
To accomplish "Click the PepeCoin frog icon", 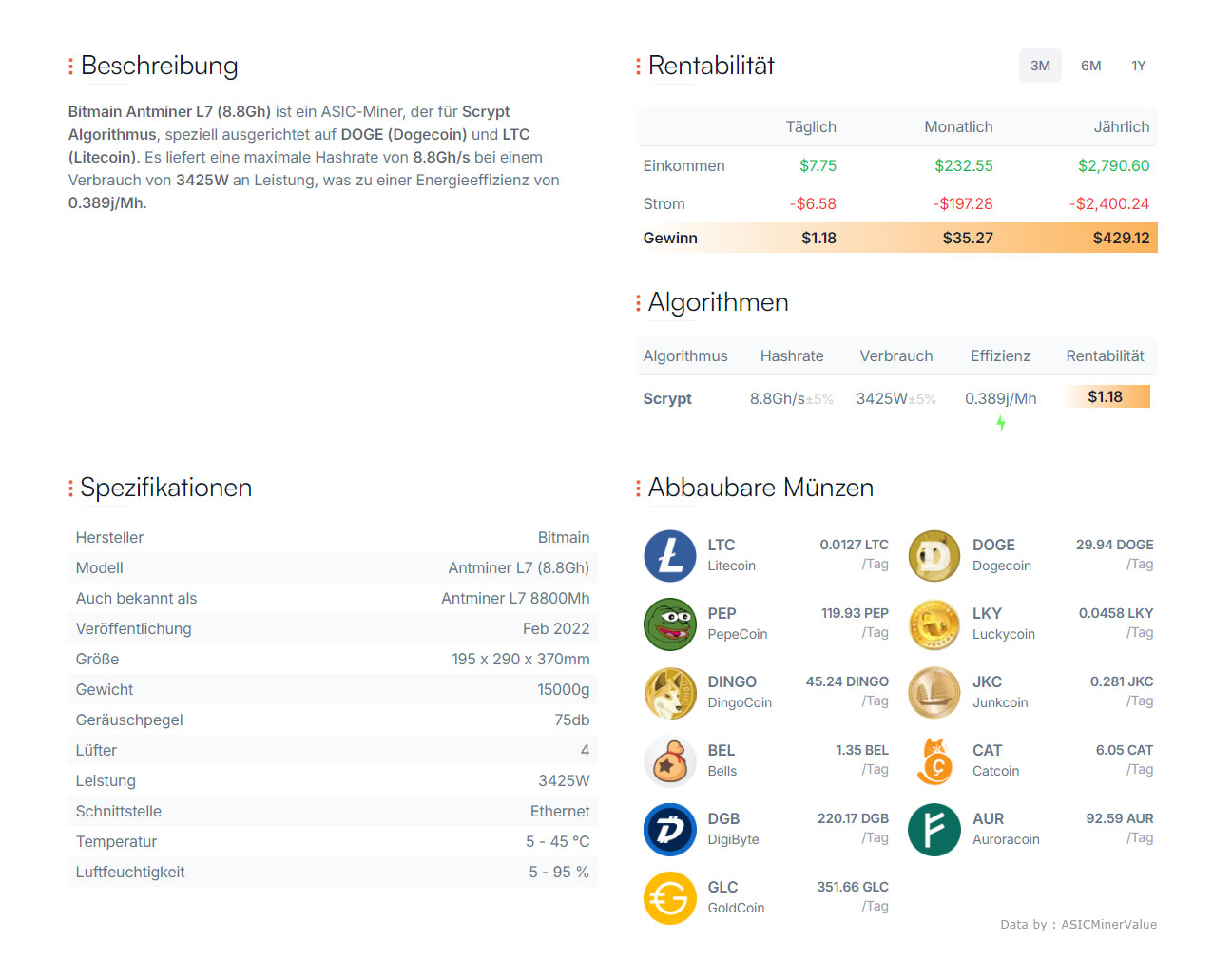I will click(x=670, y=624).
